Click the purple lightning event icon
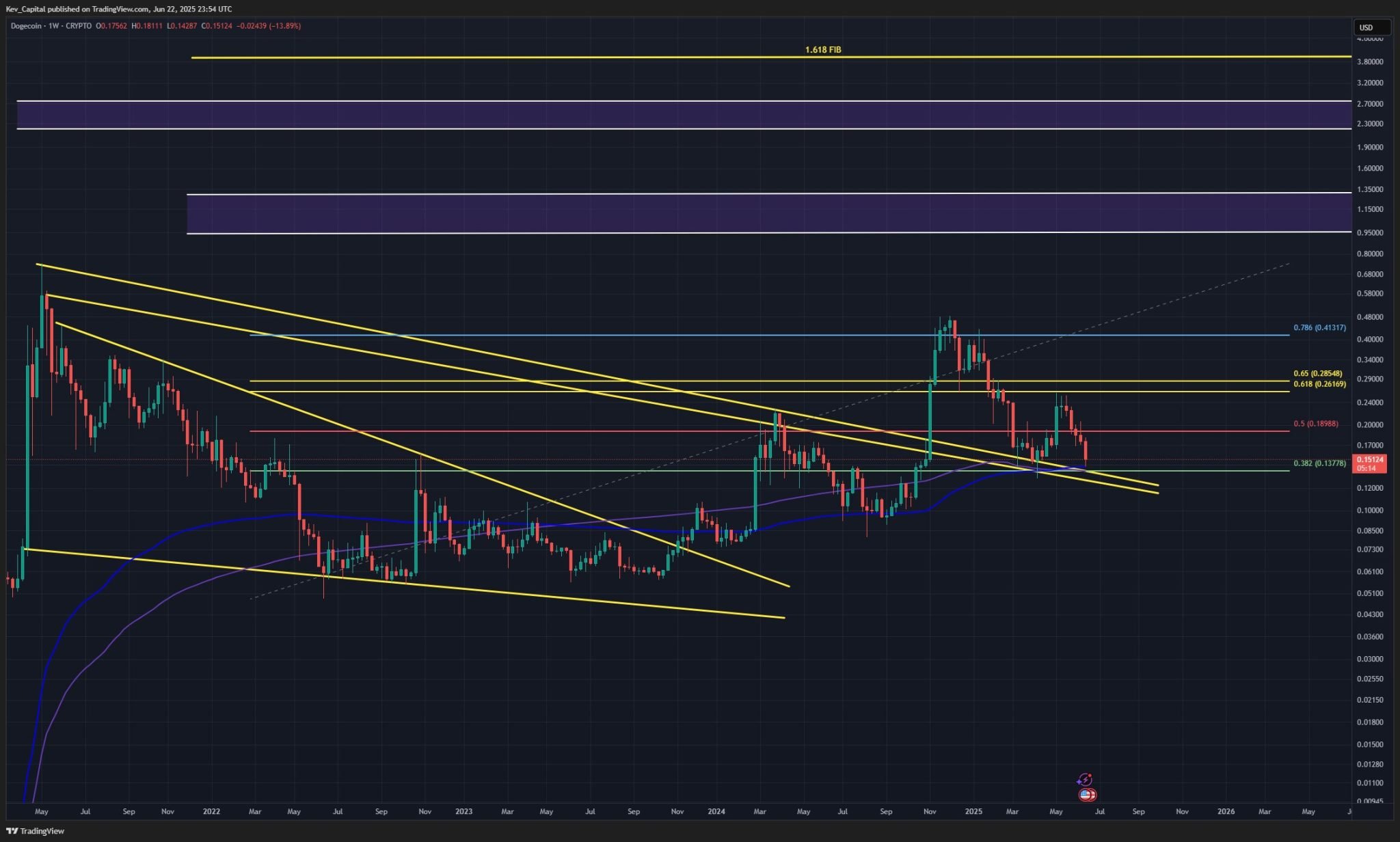Viewport: 1400px width, 842px height. (x=1084, y=780)
